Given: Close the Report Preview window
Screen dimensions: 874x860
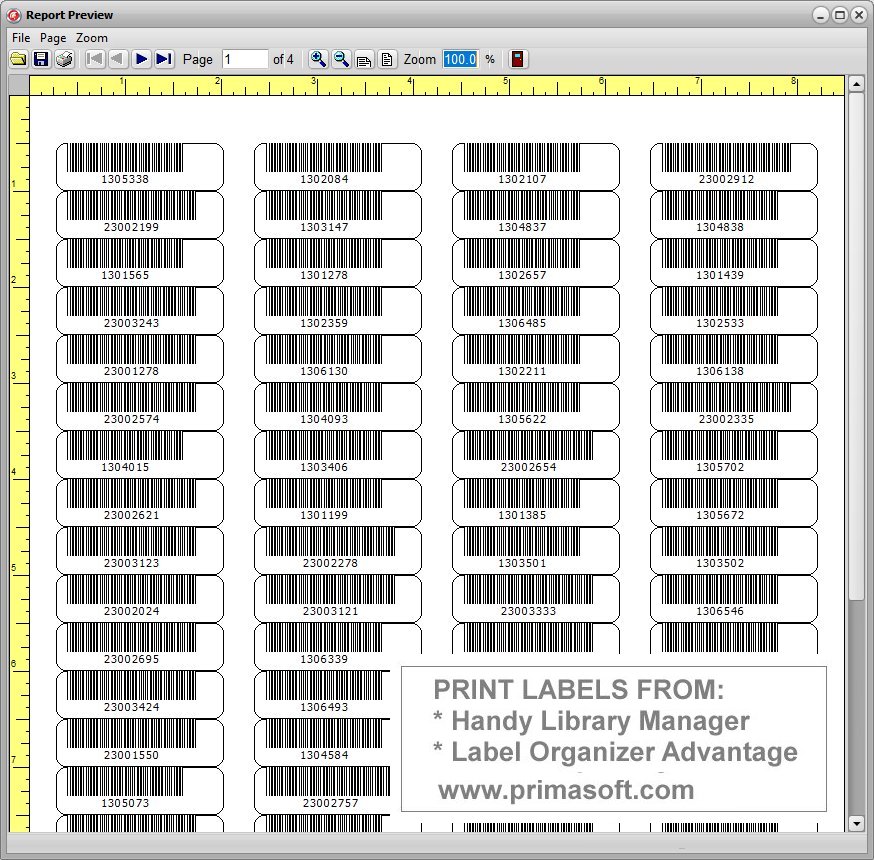Looking at the screenshot, I should click(858, 15).
